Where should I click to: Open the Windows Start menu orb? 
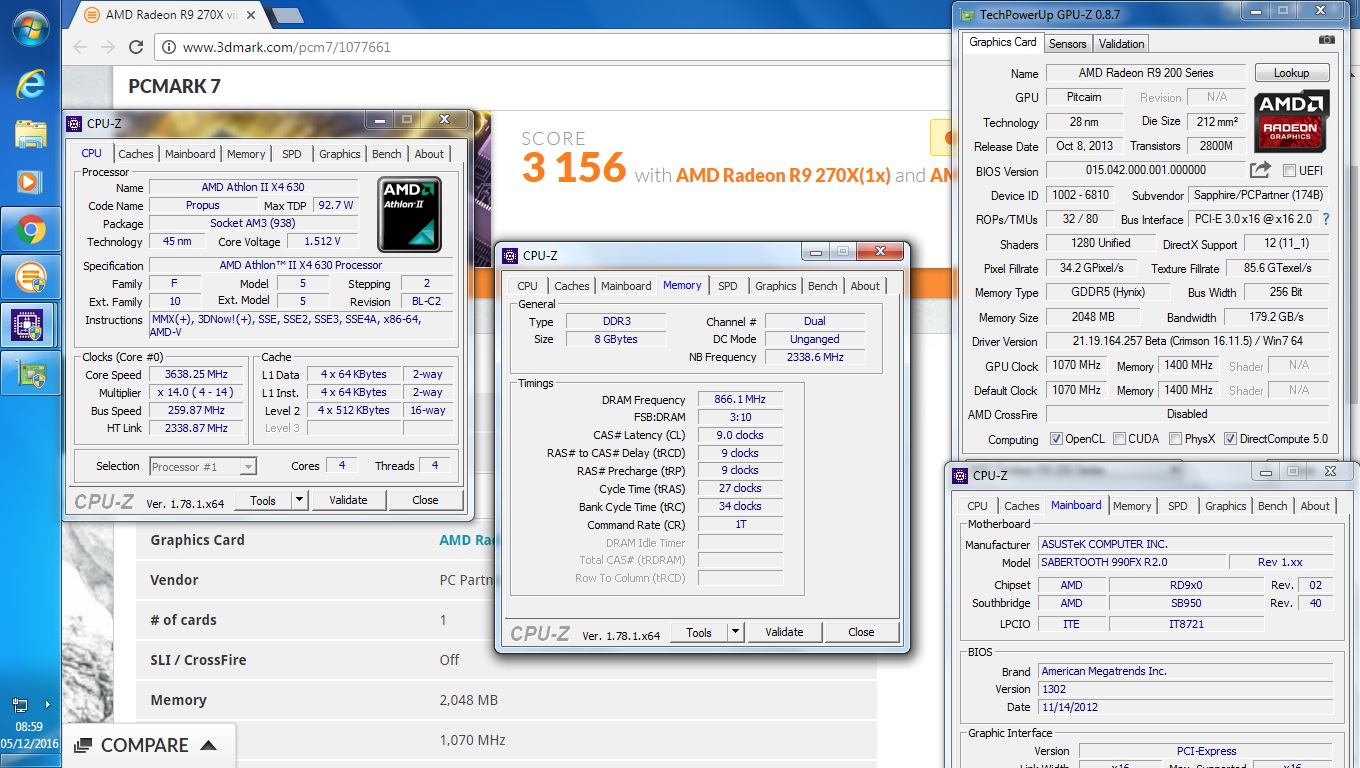pyautogui.click(x=30, y=27)
